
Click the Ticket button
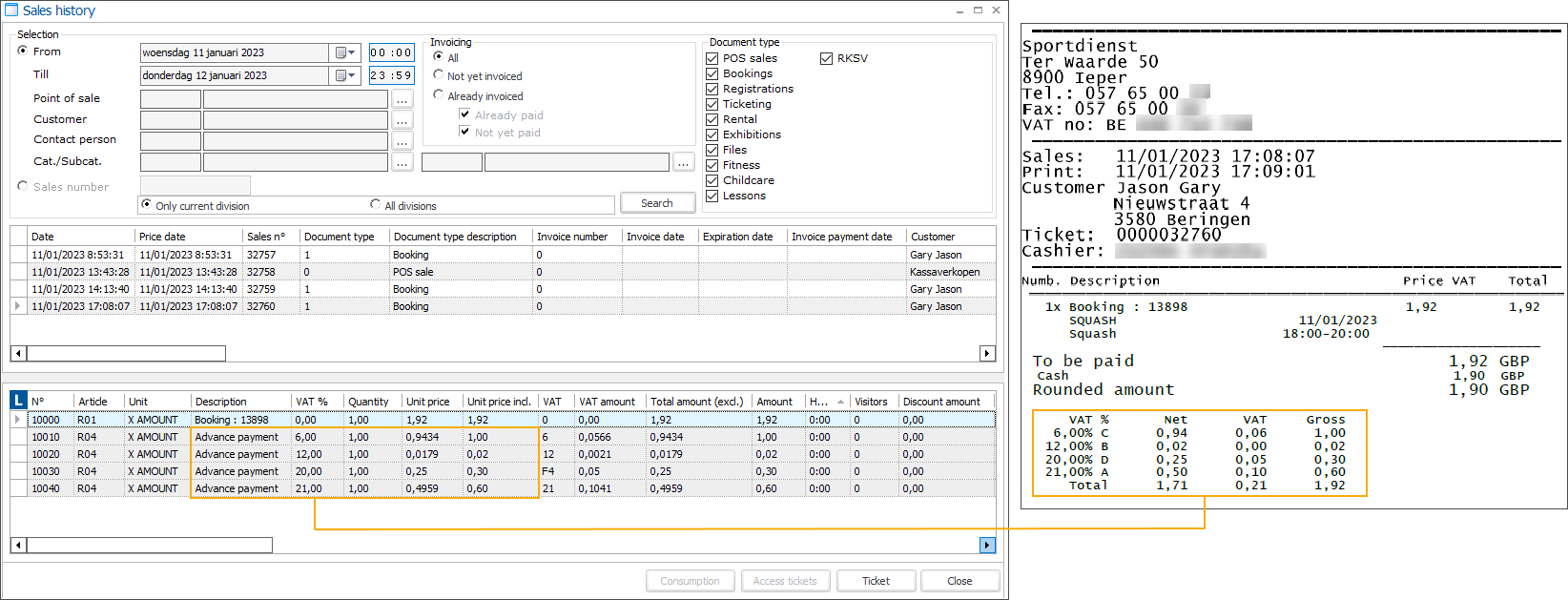[x=876, y=581]
